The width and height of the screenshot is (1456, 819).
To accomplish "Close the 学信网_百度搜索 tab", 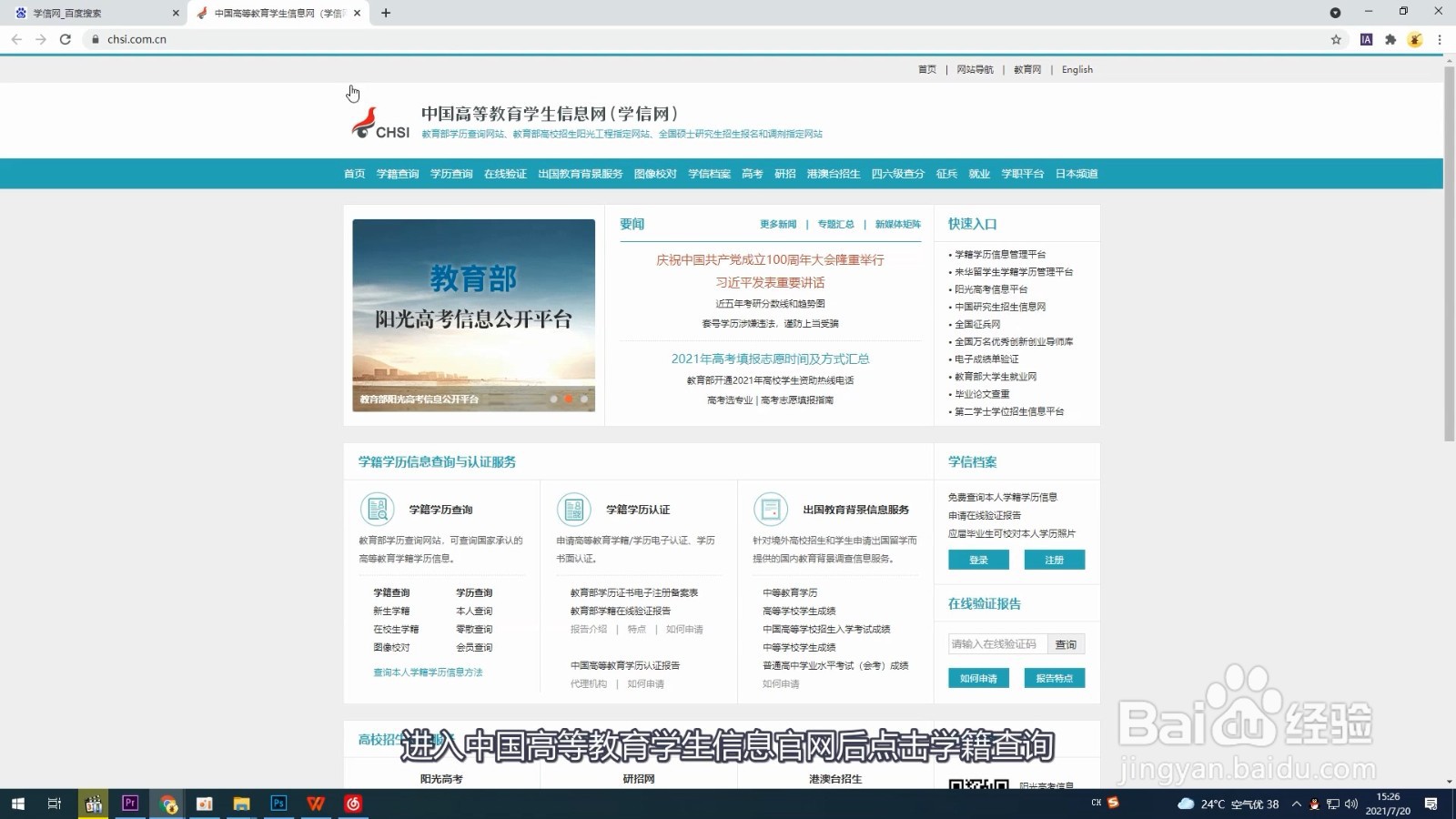I will coord(176,13).
